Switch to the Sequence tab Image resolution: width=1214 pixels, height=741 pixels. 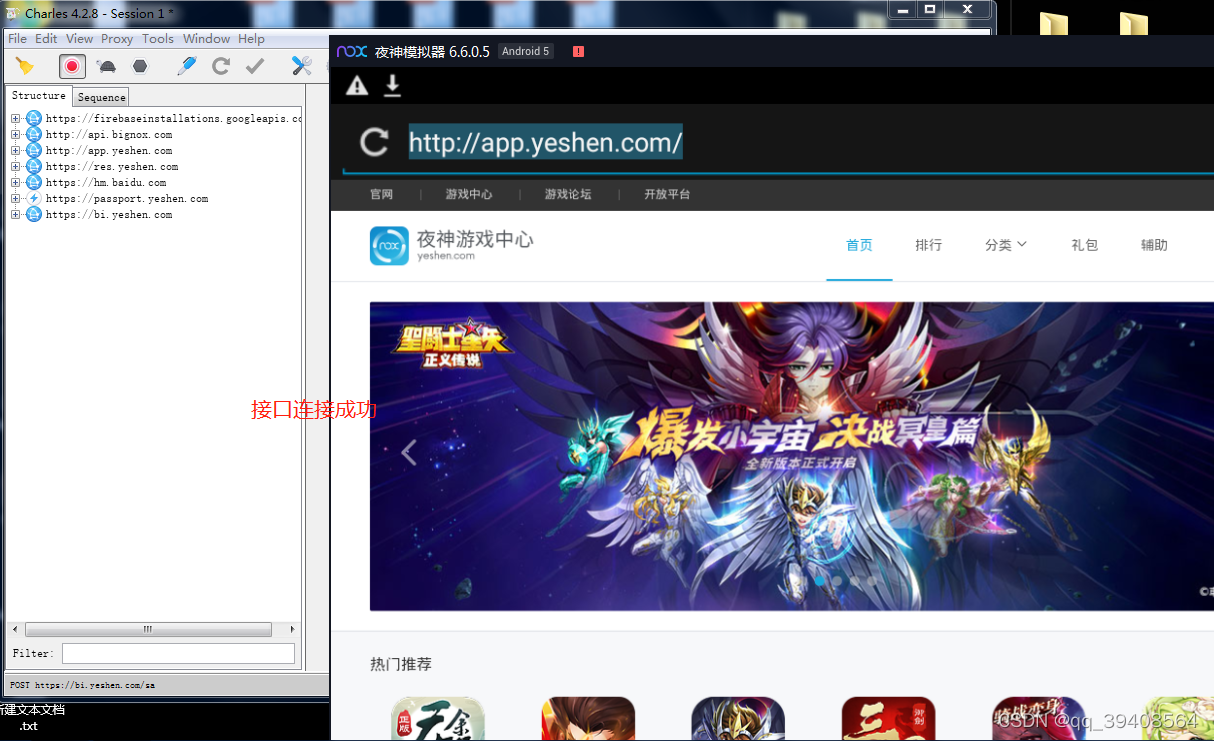pos(101,97)
